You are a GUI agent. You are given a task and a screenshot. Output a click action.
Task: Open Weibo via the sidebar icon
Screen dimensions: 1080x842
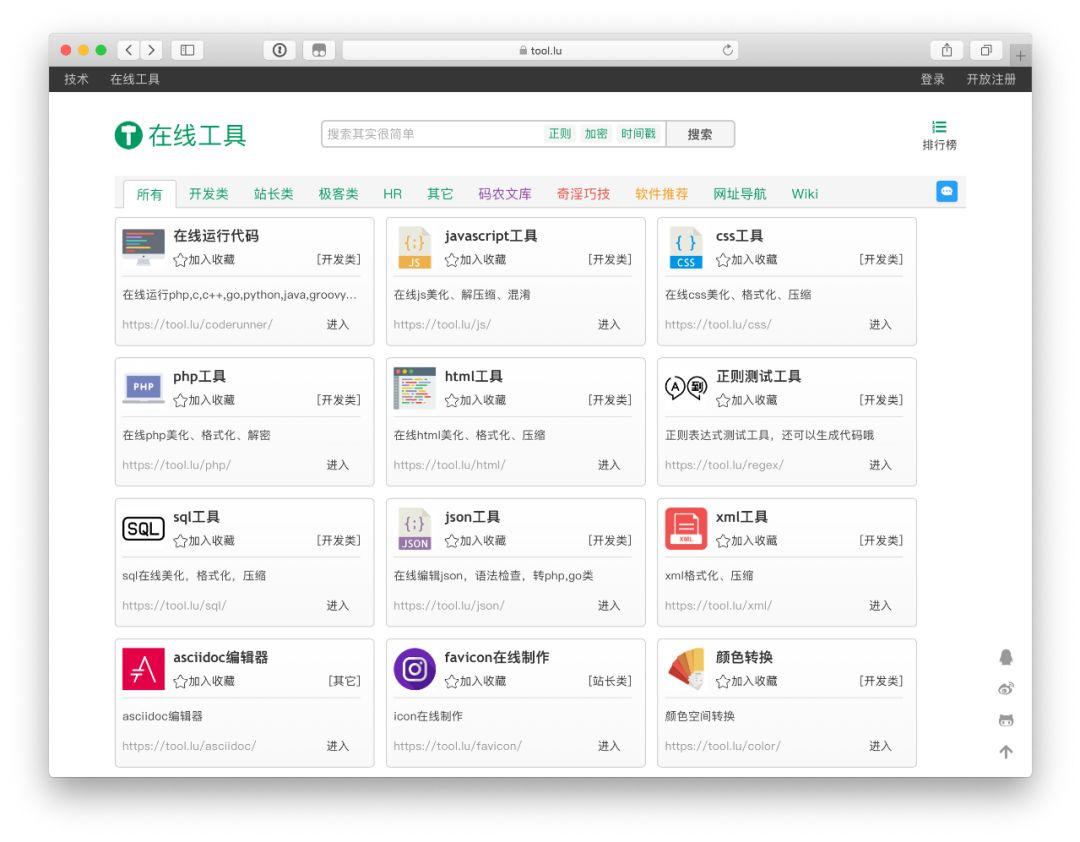click(x=1006, y=688)
